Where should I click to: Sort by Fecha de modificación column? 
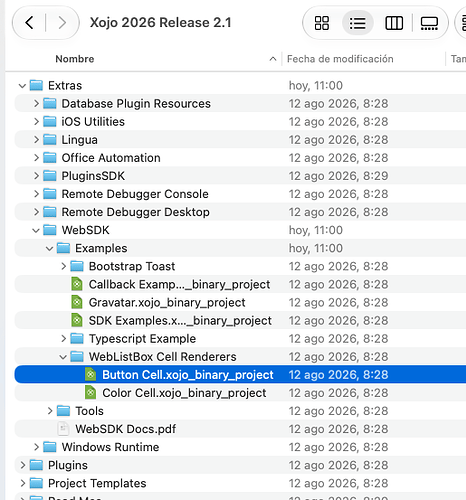340,59
